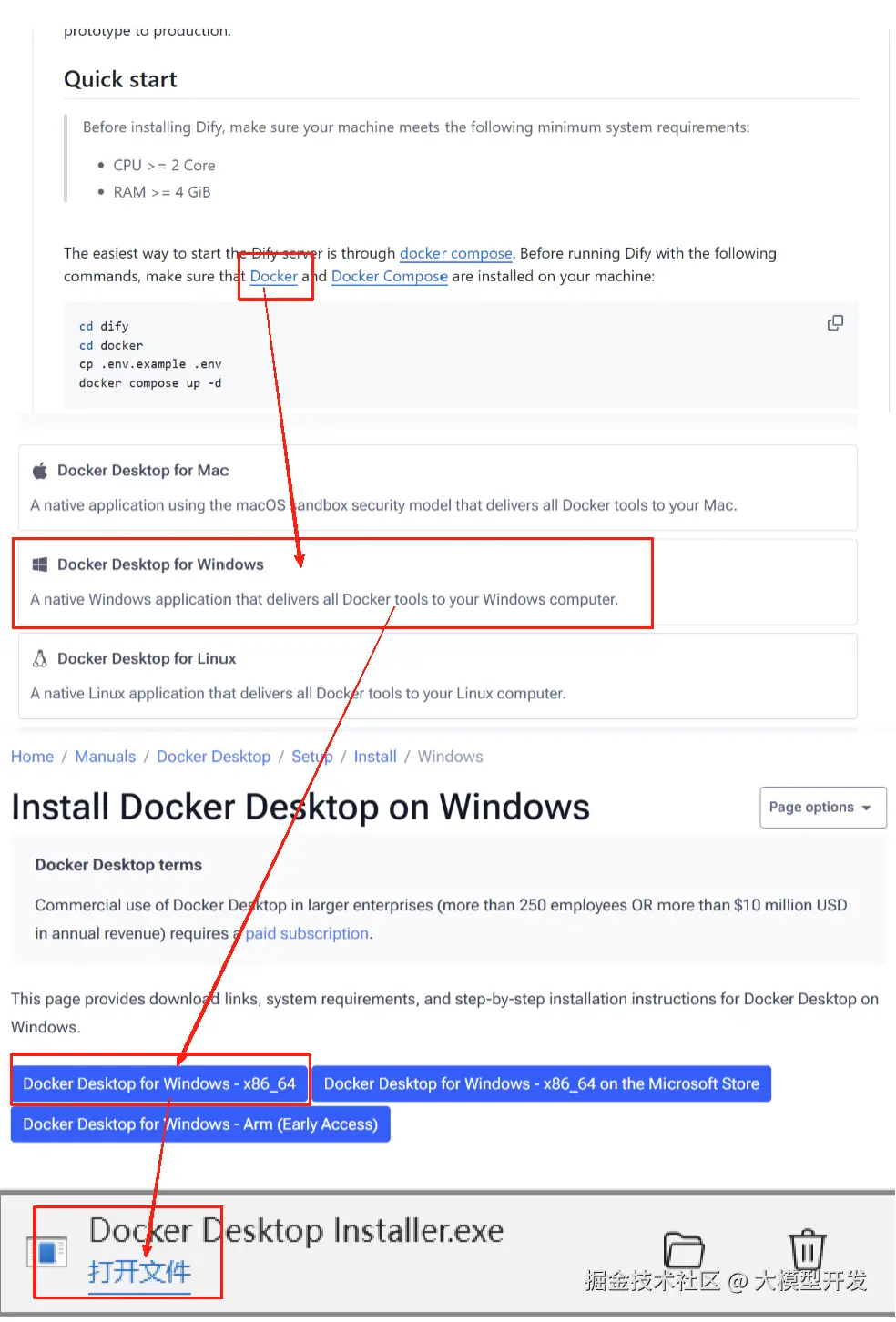Viewport: 896px width, 1322px height.
Task: Go to Setup breadcrumb
Action: click(x=312, y=757)
